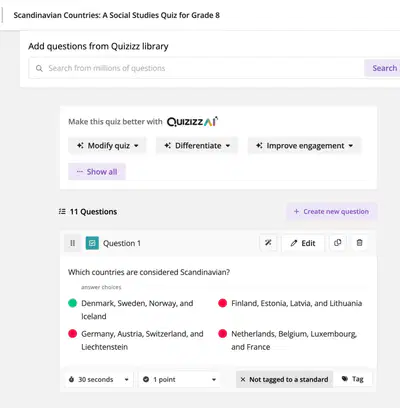This screenshot has height=408, width=400.
Task: Click 'Add questions from Quizizz library' heading
Action: (x=98, y=46)
